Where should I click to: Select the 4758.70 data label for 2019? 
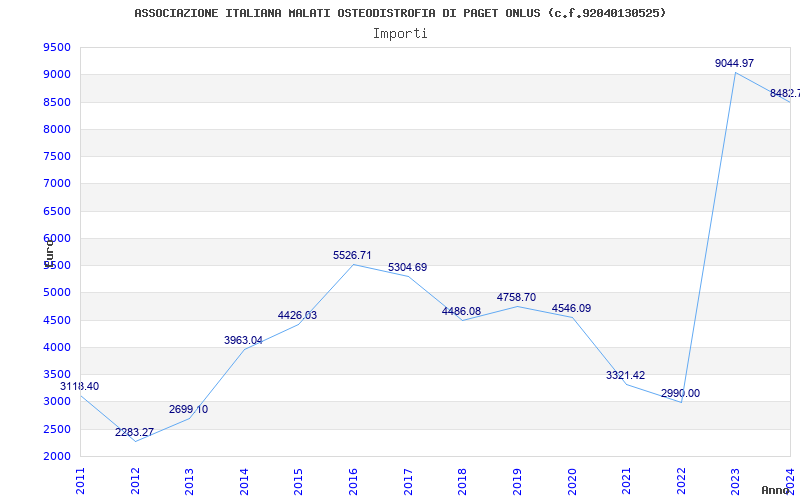coord(516,297)
